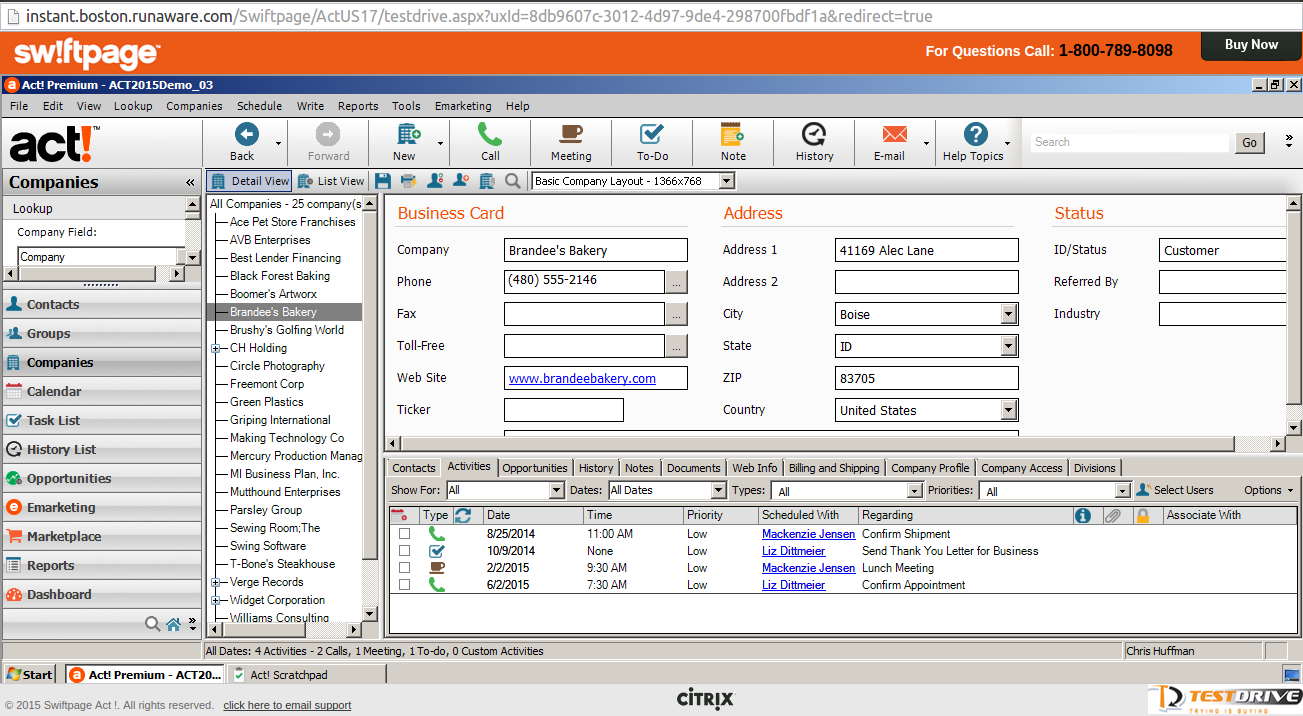Click the E-mail envelope toolbar icon
Screen dimensions: 1303x716
tap(894, 135)
